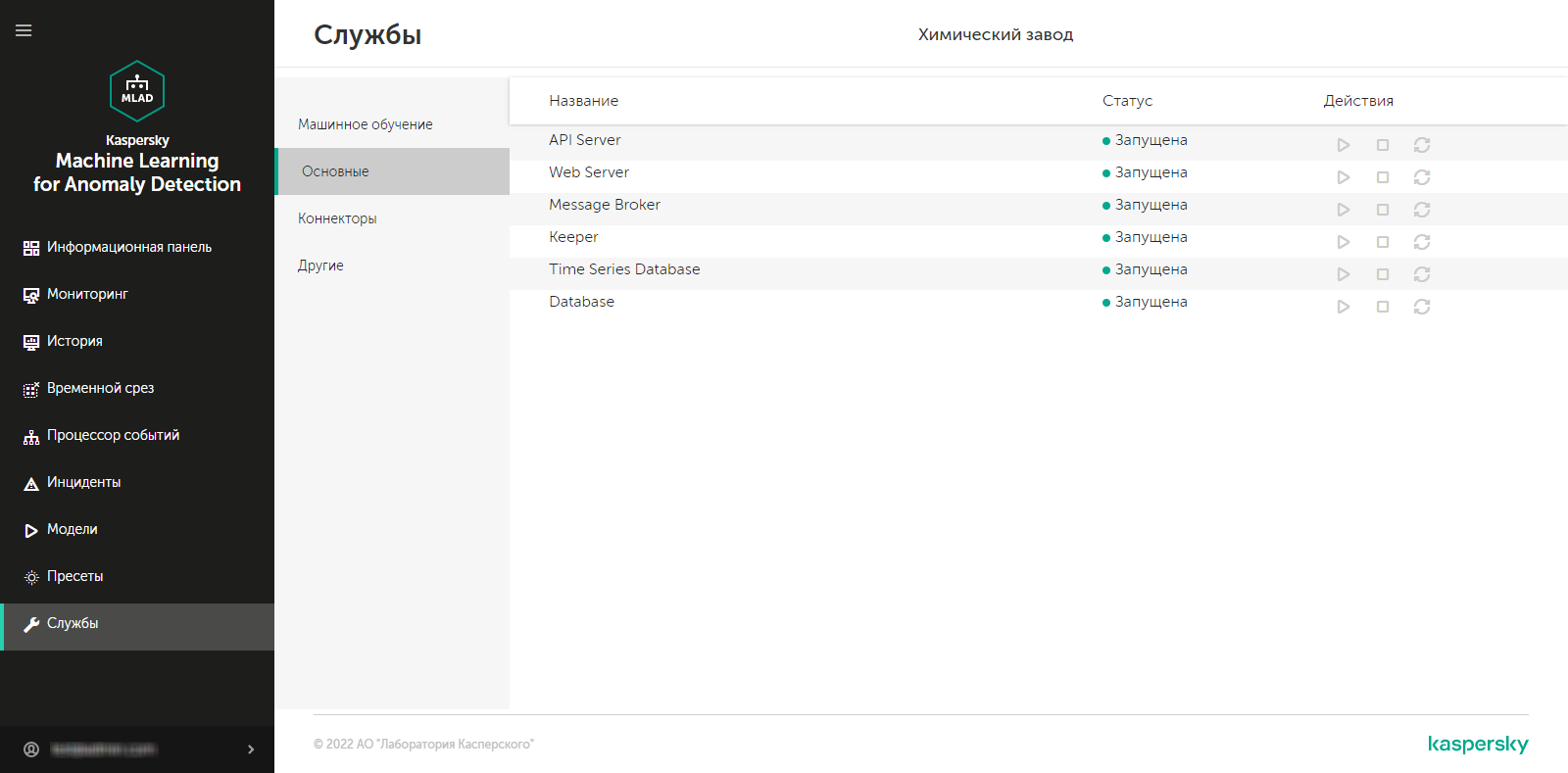Stop the Web Server service
Screen dimensions: 1568x773
click(x=1383, y=177)
